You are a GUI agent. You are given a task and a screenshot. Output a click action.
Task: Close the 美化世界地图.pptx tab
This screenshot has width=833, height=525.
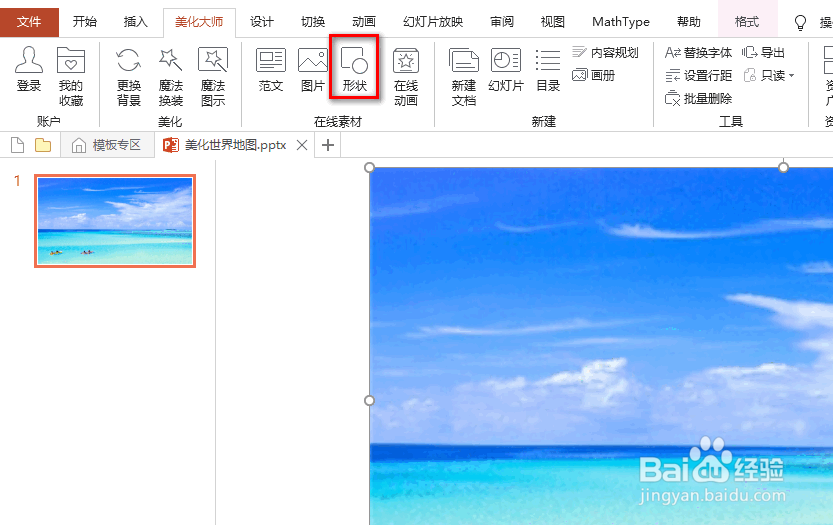click(302, 145)
